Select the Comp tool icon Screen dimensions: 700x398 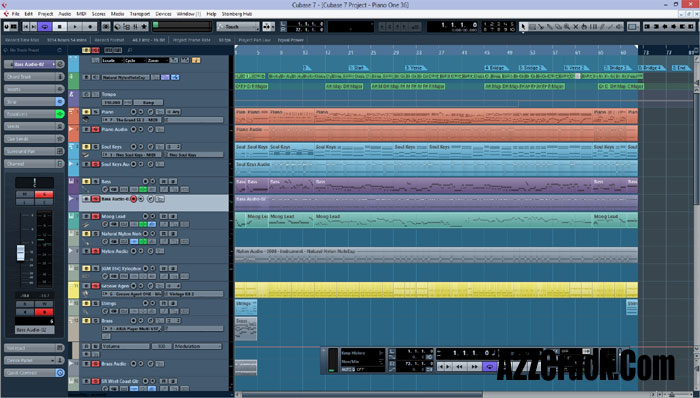[x=584, y=27]
